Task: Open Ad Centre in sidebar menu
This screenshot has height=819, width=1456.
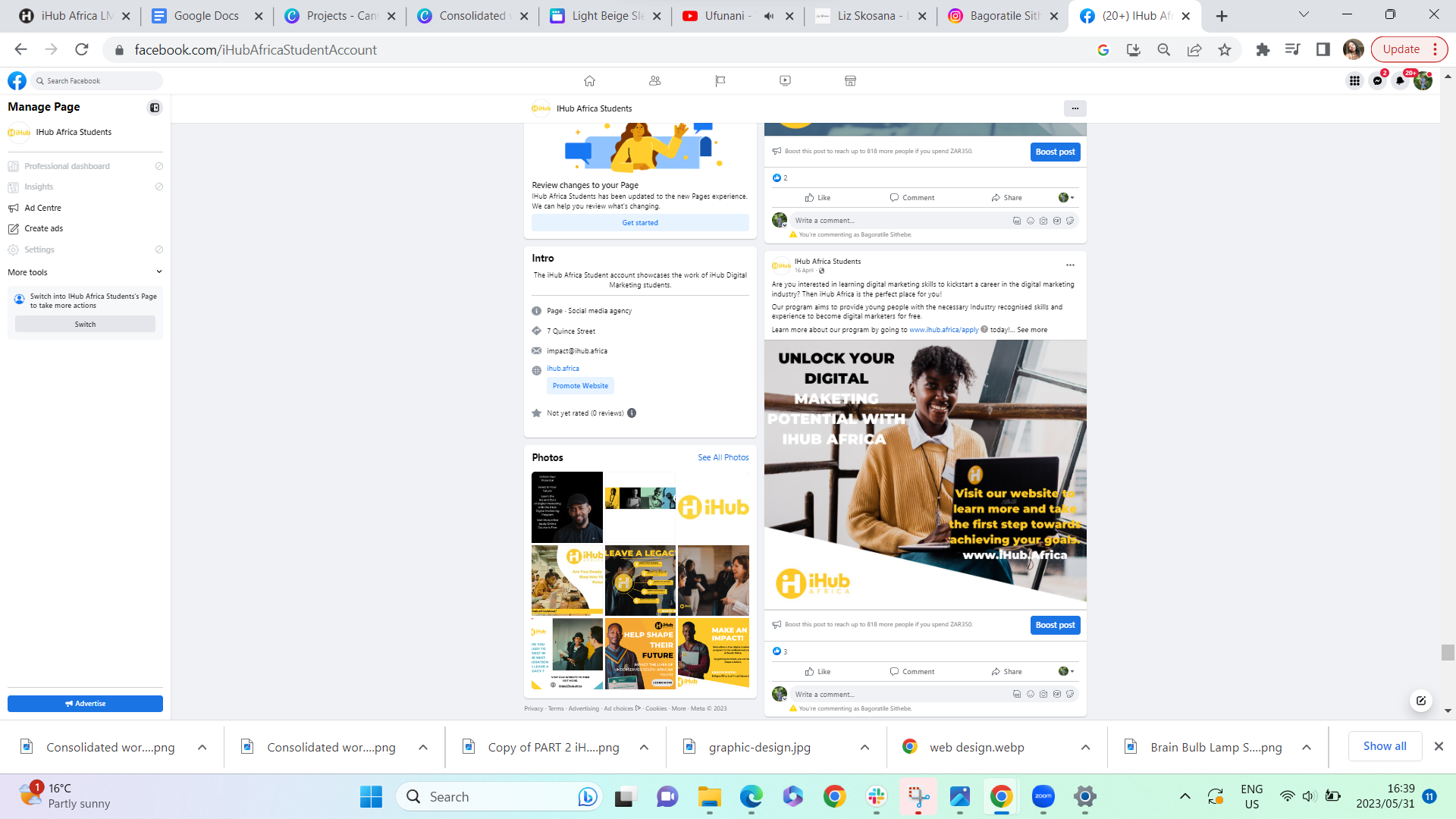Action: point(42,208)
